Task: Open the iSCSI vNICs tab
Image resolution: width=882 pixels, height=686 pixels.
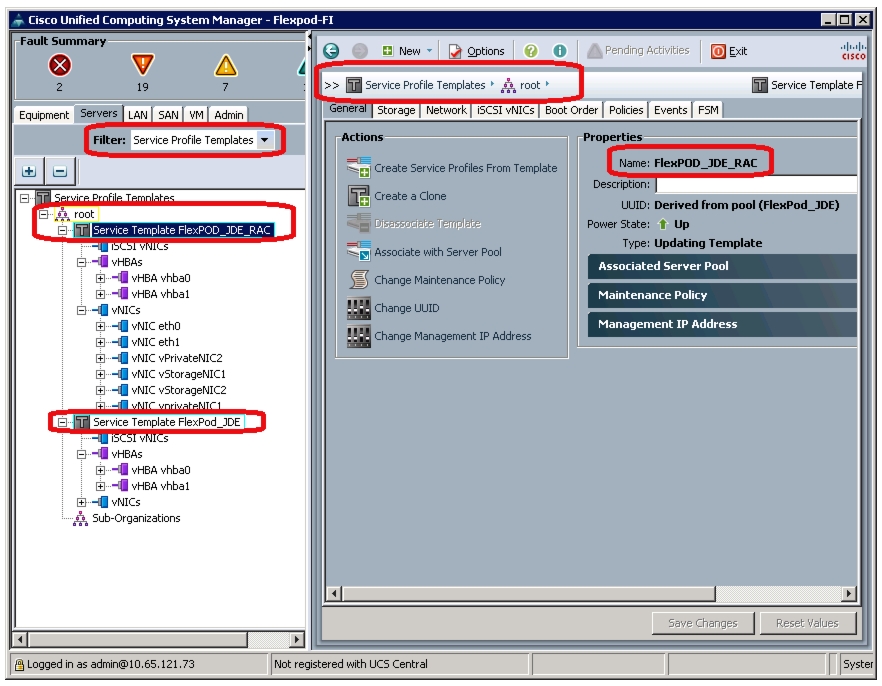Action: pyautogui.click(x=506, y=110)
